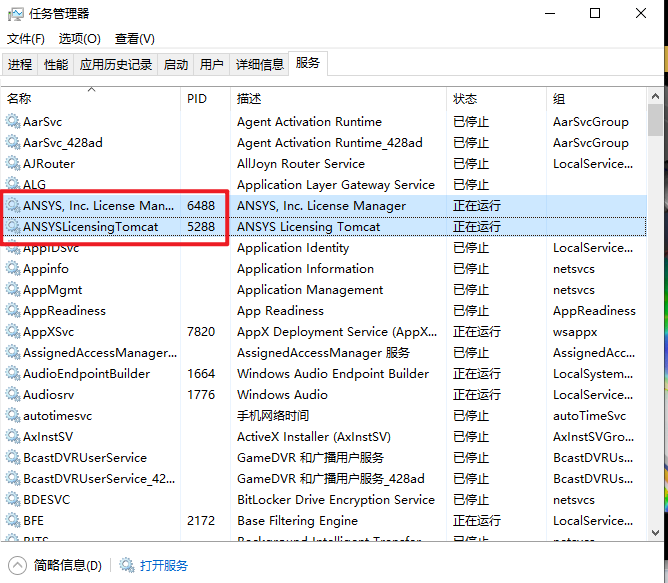Sort services by 名称 column header
The height and width of the screenshot is (583, 668).
coord(20,99)
